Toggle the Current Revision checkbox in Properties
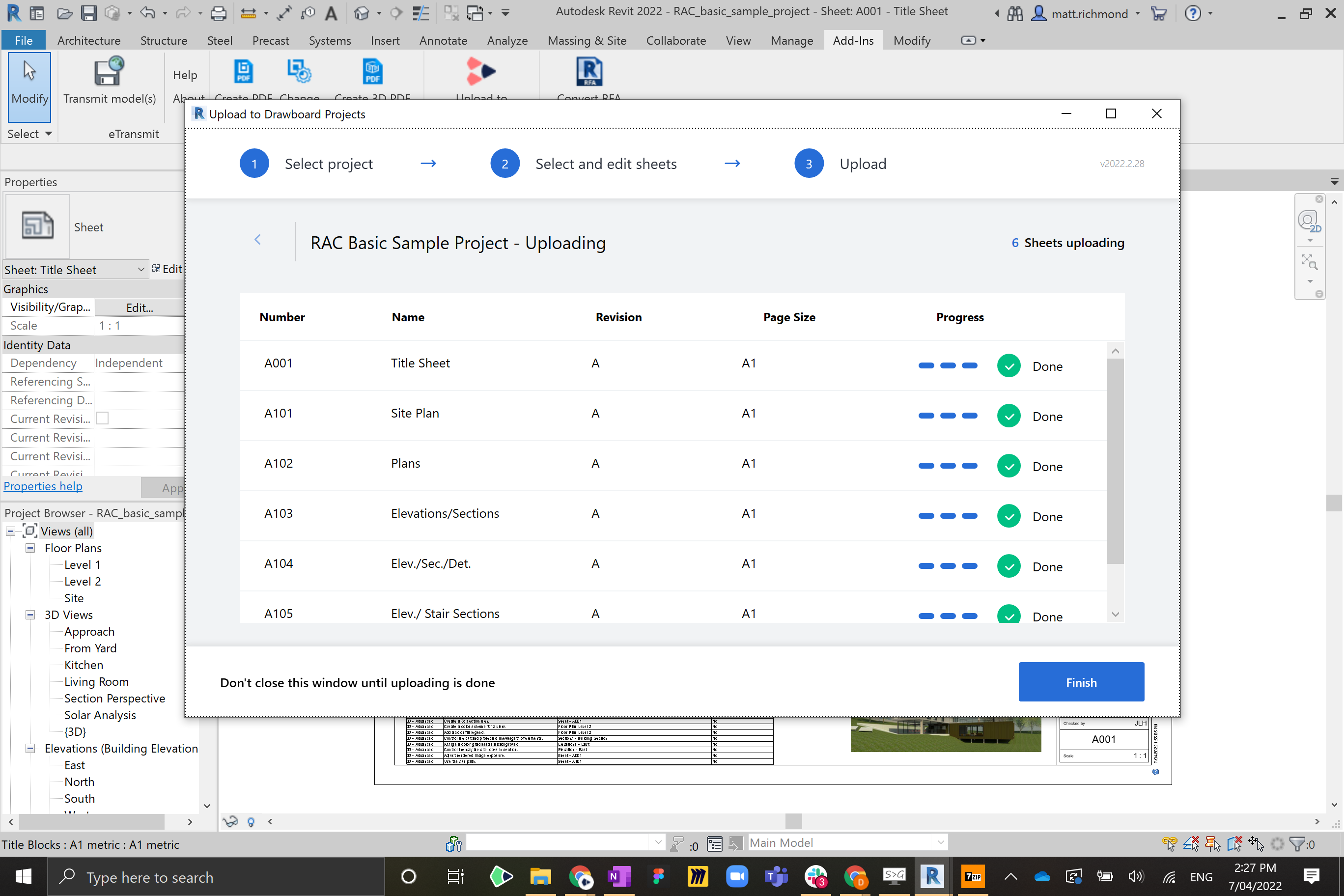The image size is (1344, 896). click(x=102, y=419)
